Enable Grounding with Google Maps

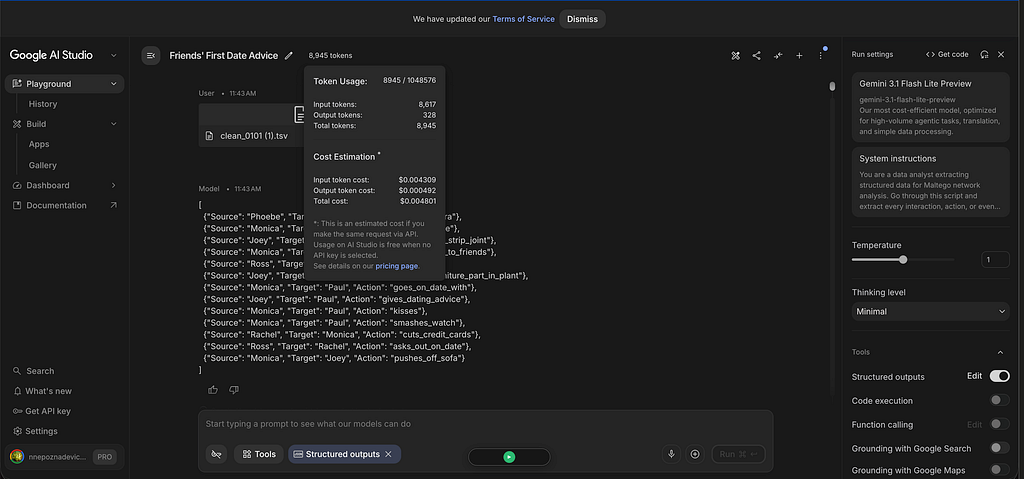[999, 469]
